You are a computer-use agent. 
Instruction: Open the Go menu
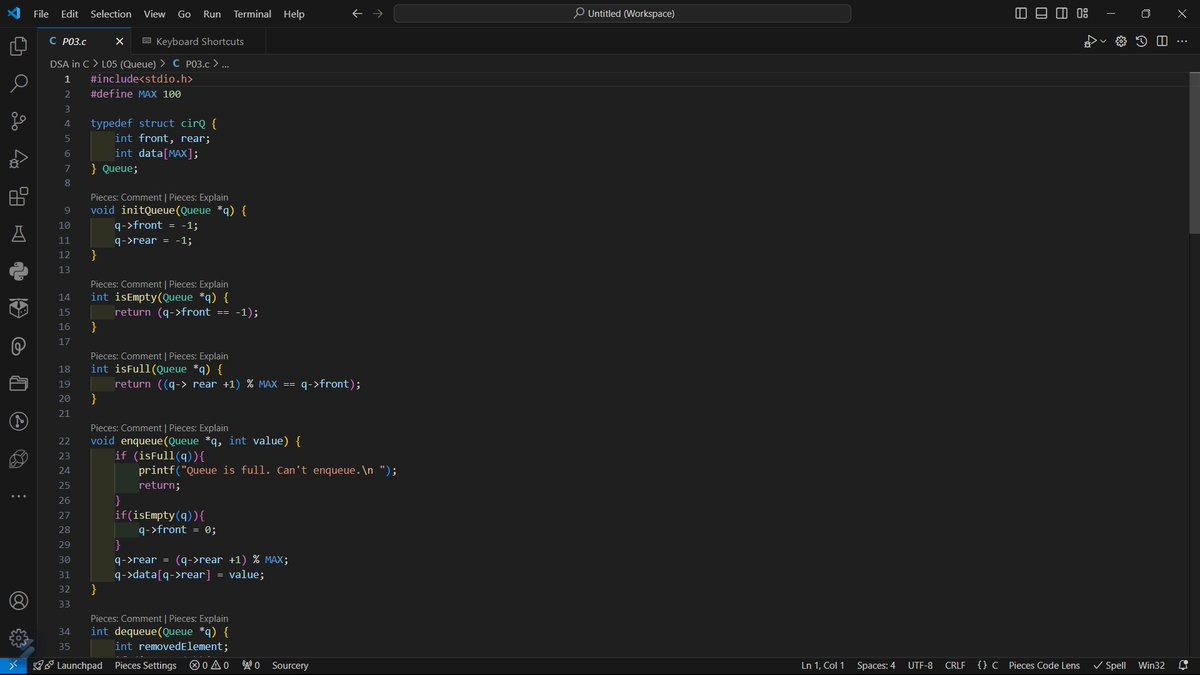pyautogui.click(x=184, y=14)
